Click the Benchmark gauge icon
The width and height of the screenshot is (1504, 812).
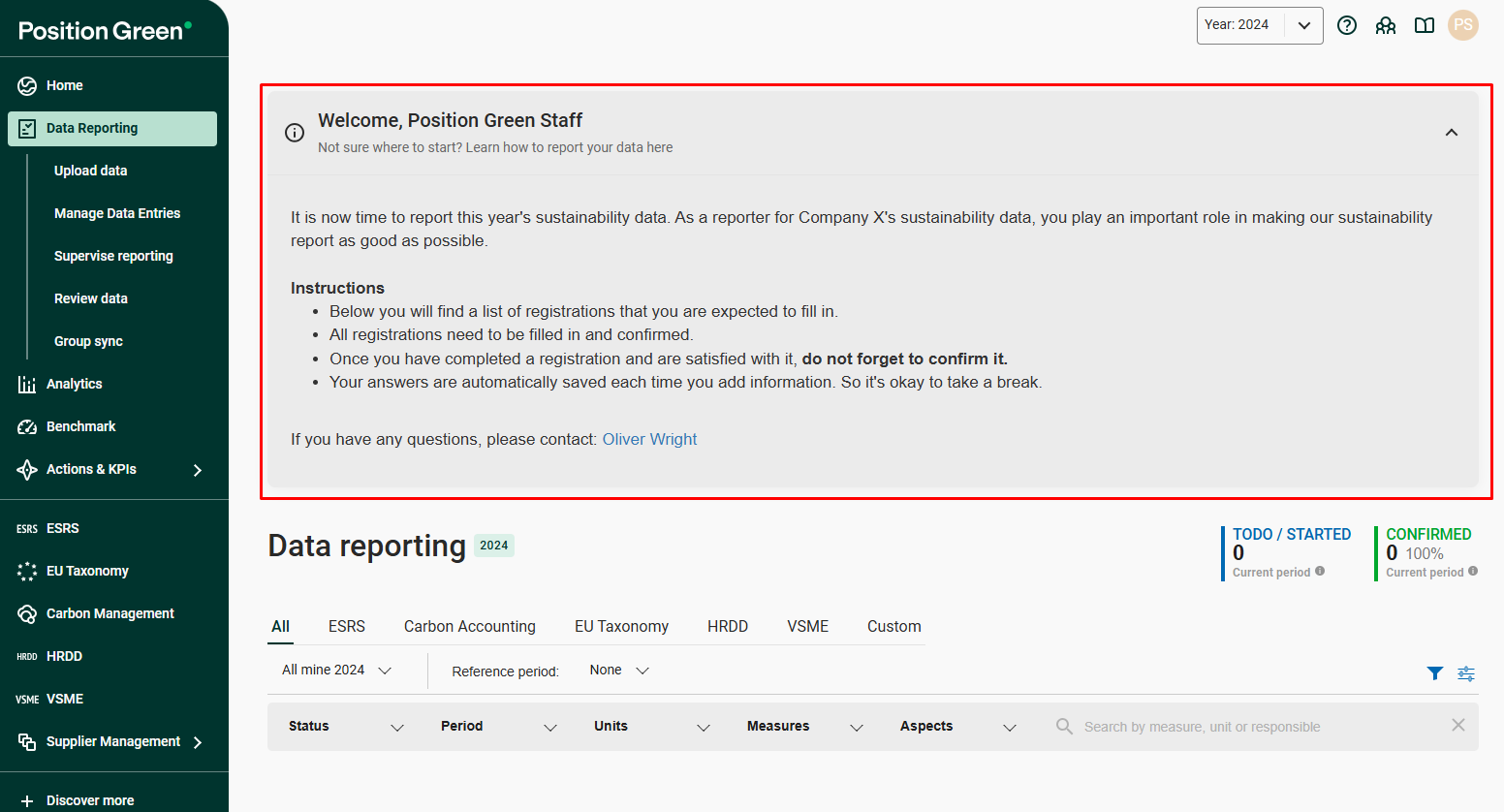point(27,426)
